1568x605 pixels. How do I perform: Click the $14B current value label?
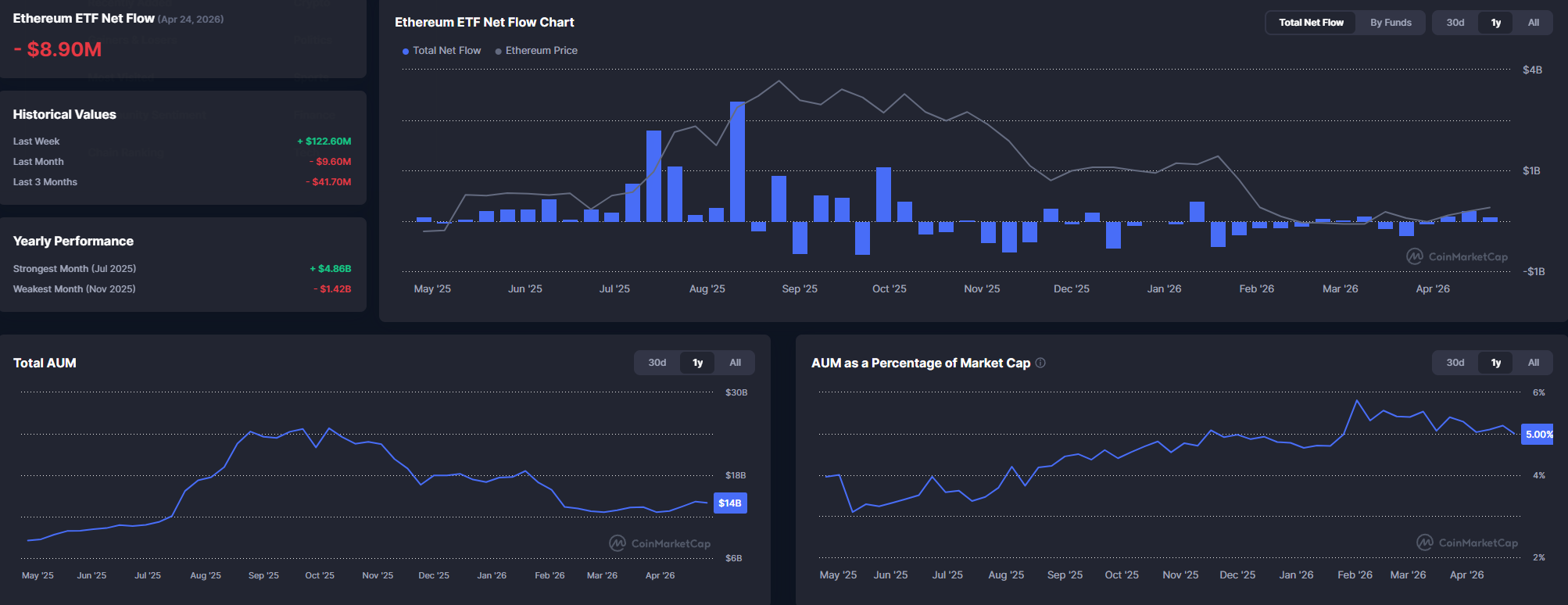[x=730, y=503]
